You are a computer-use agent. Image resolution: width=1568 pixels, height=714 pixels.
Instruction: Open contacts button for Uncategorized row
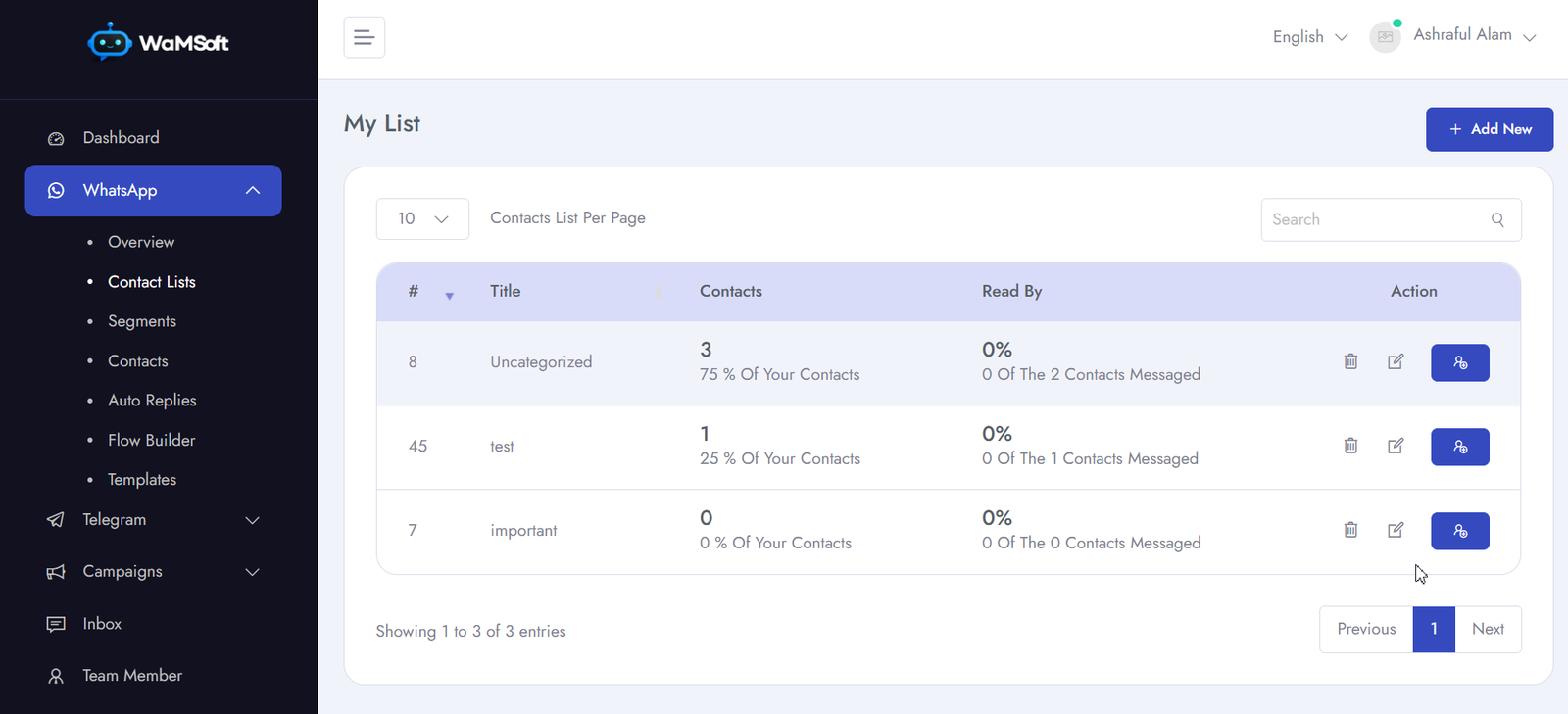tap(1460, 362)
